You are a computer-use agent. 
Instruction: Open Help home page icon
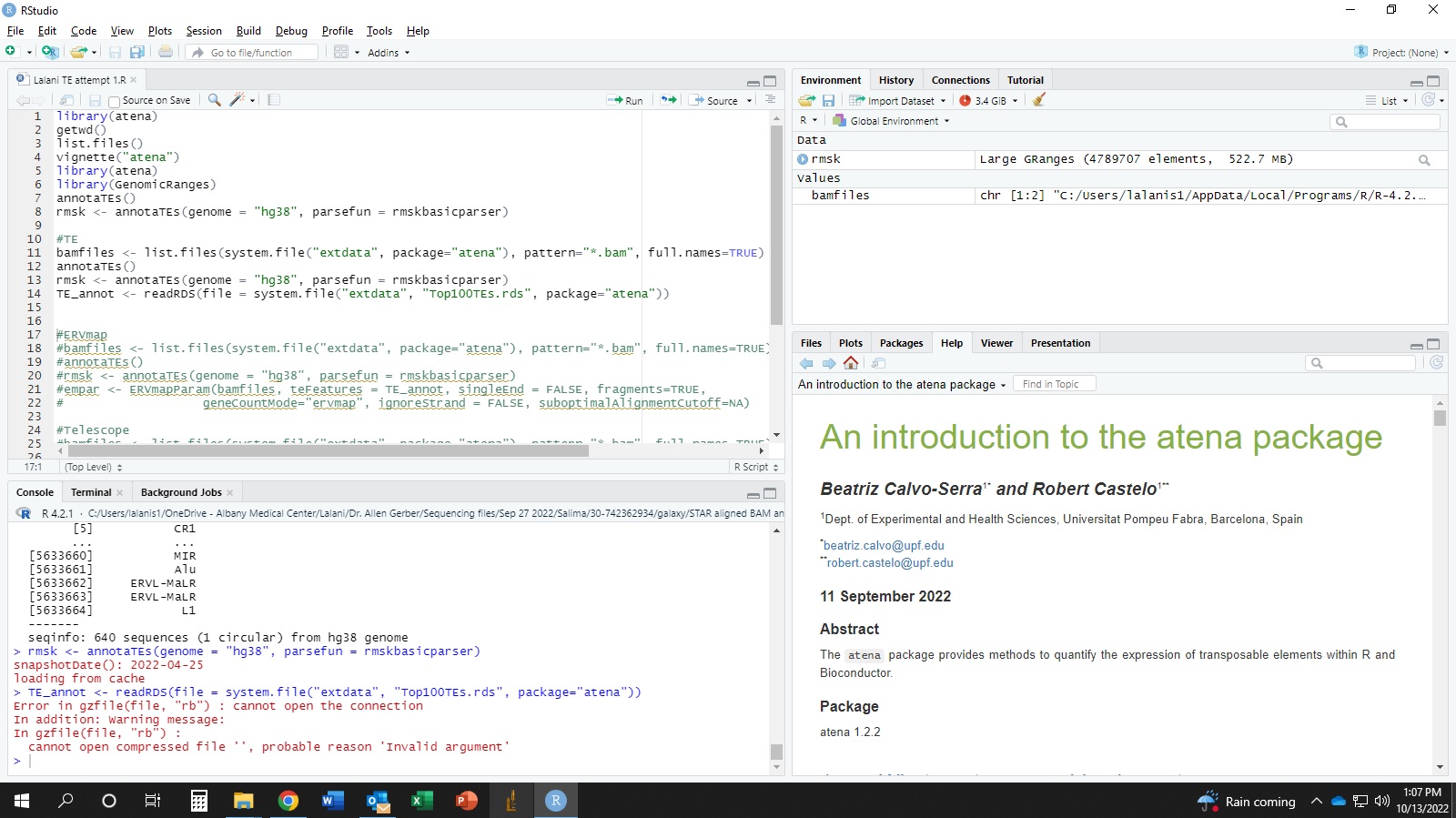pos(851,363)
